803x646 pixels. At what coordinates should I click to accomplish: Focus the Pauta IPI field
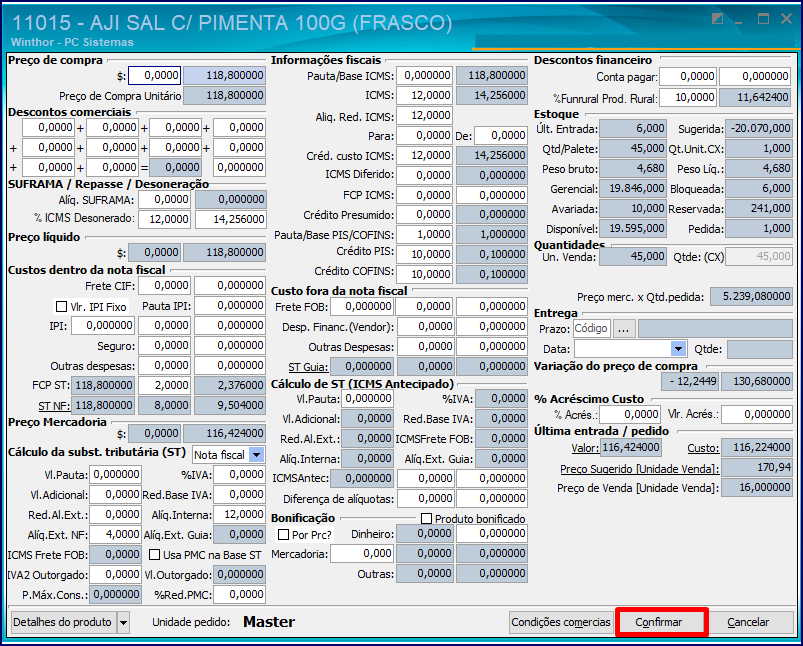[x=230, y=306]
